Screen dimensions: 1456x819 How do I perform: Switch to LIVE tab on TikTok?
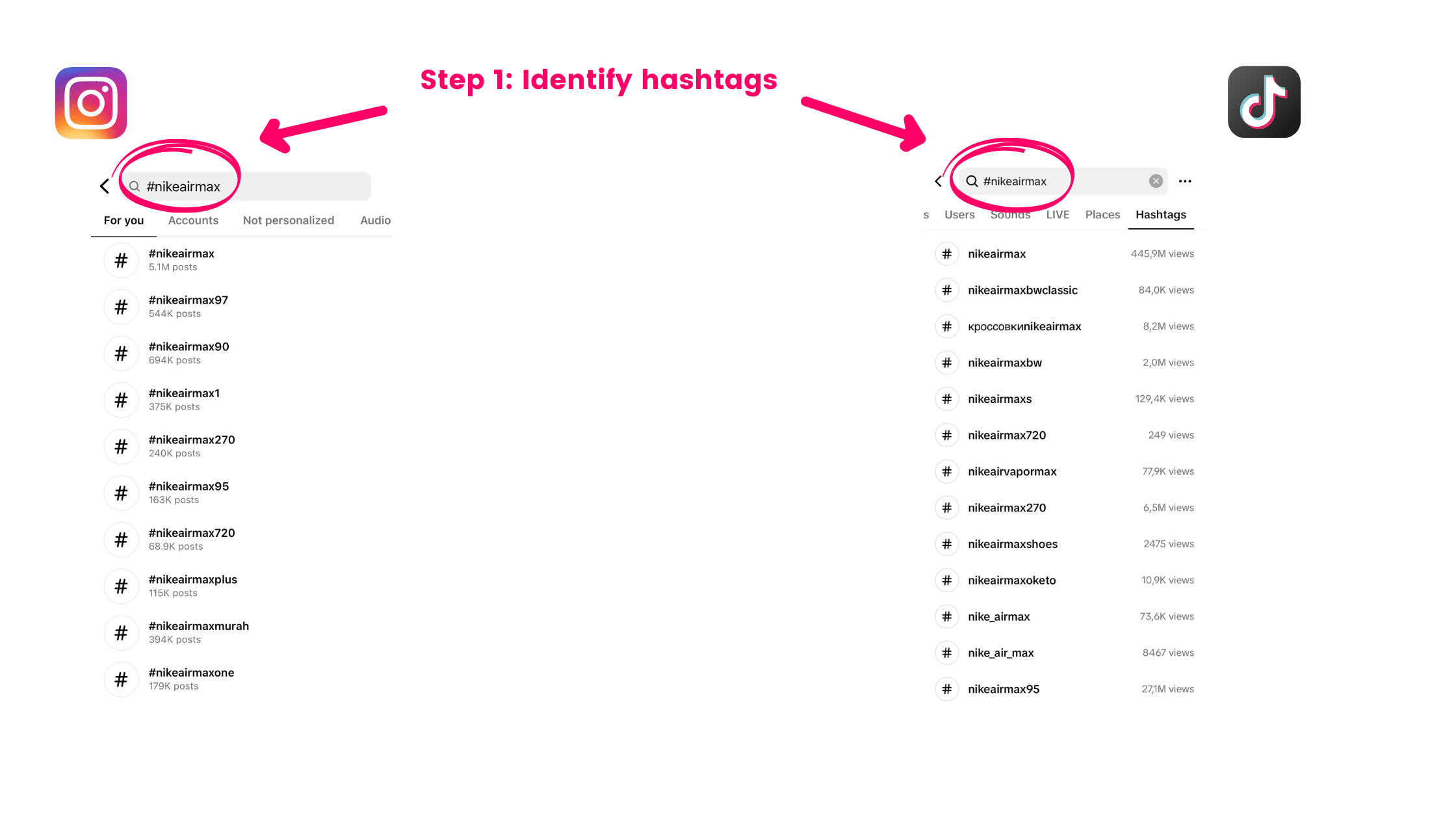[x=1057, y=214]
